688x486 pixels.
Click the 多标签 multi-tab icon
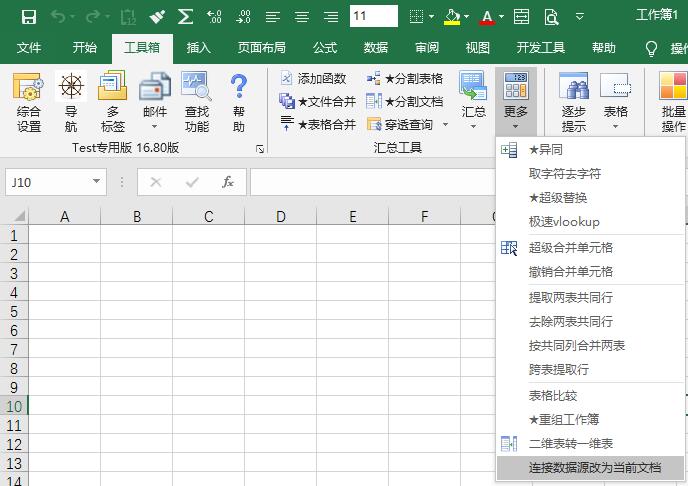(x=113, y=103)
